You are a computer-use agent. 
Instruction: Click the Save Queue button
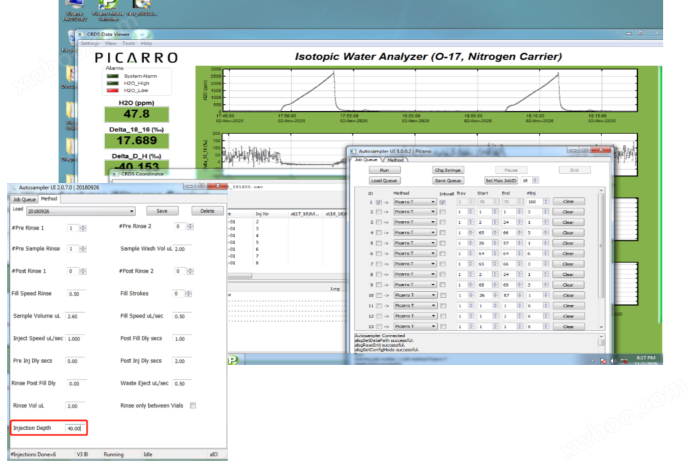coord(448,180)
